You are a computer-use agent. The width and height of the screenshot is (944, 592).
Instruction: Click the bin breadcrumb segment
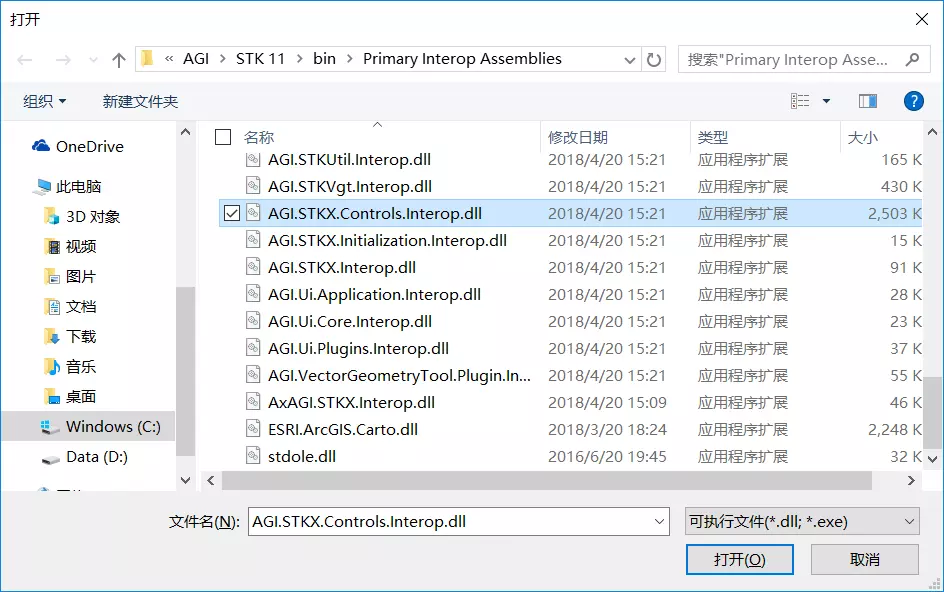(324, 59)
